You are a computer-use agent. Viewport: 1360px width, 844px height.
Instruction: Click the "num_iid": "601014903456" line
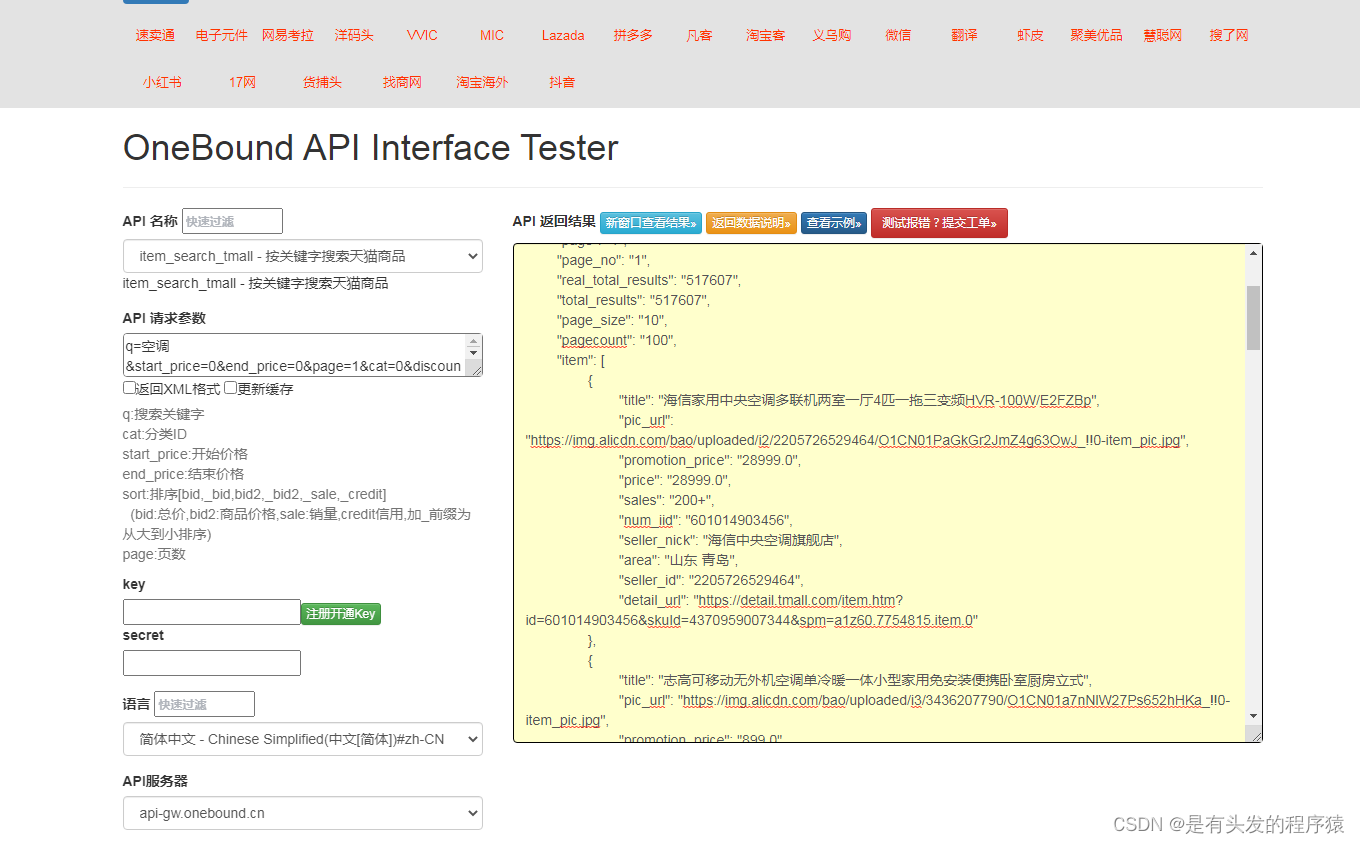tap(706, 520)
